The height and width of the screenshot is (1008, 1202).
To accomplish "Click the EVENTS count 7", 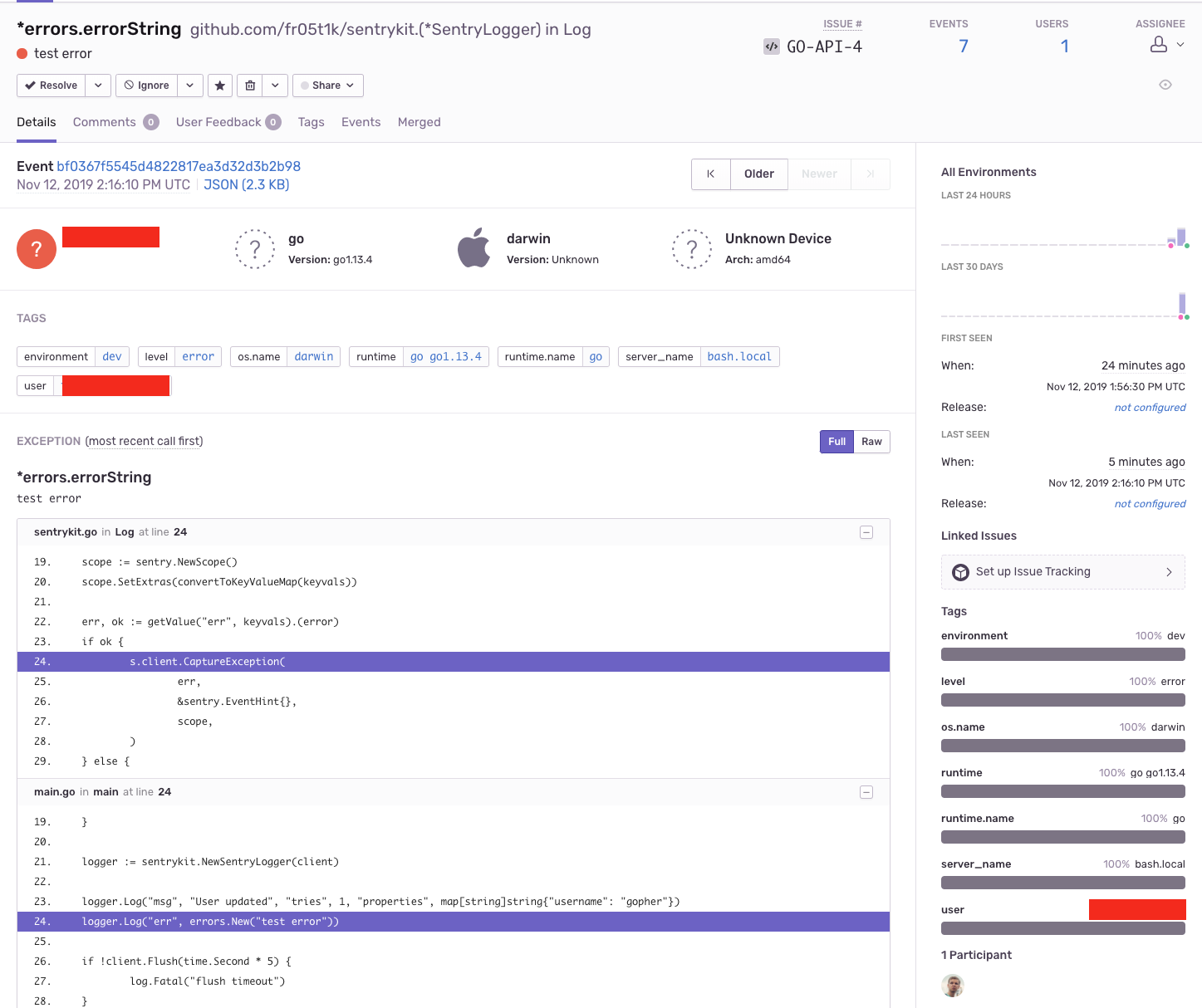I will (964, 46).
